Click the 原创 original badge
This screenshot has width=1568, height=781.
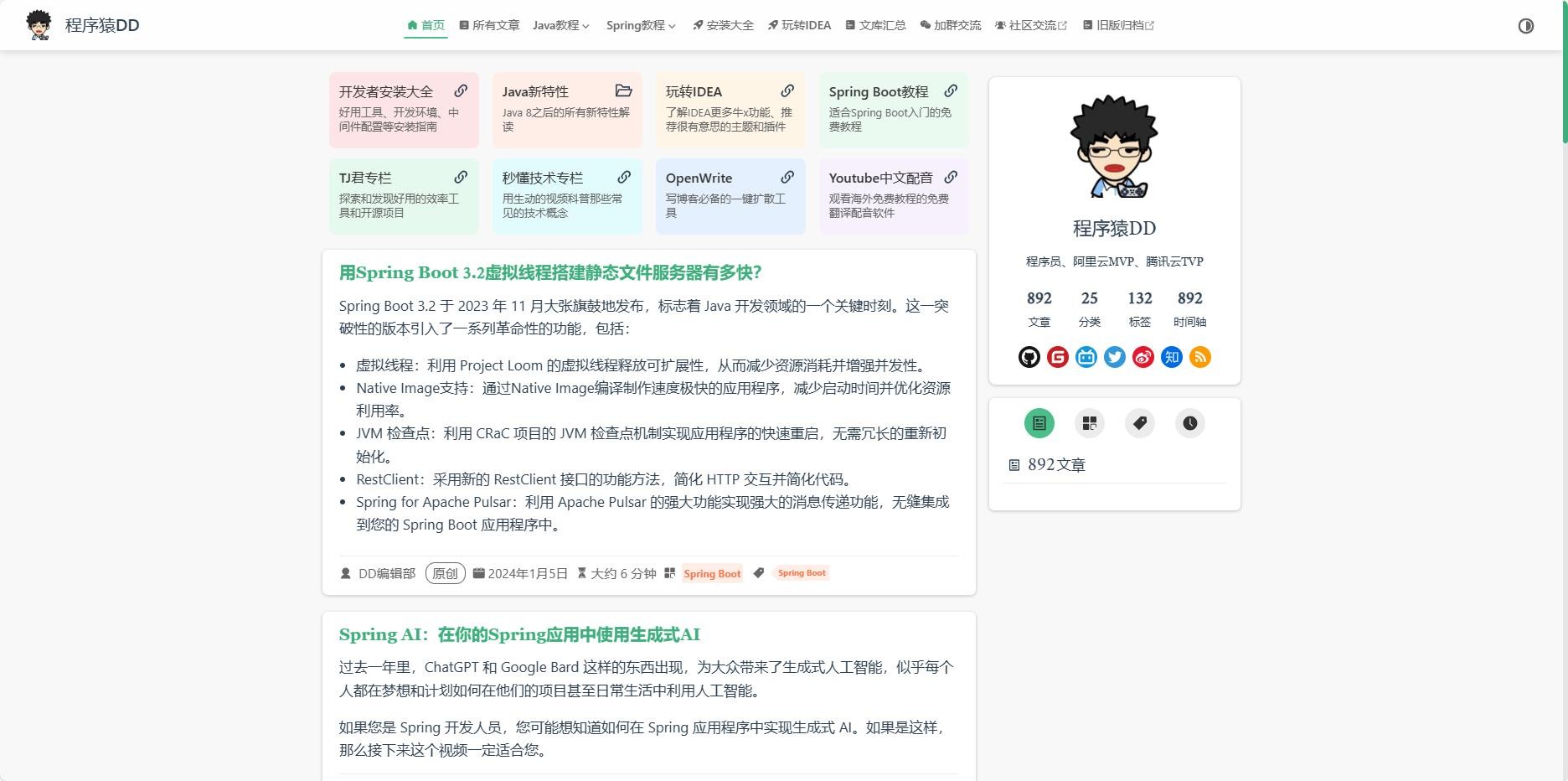tap(445, 573)
